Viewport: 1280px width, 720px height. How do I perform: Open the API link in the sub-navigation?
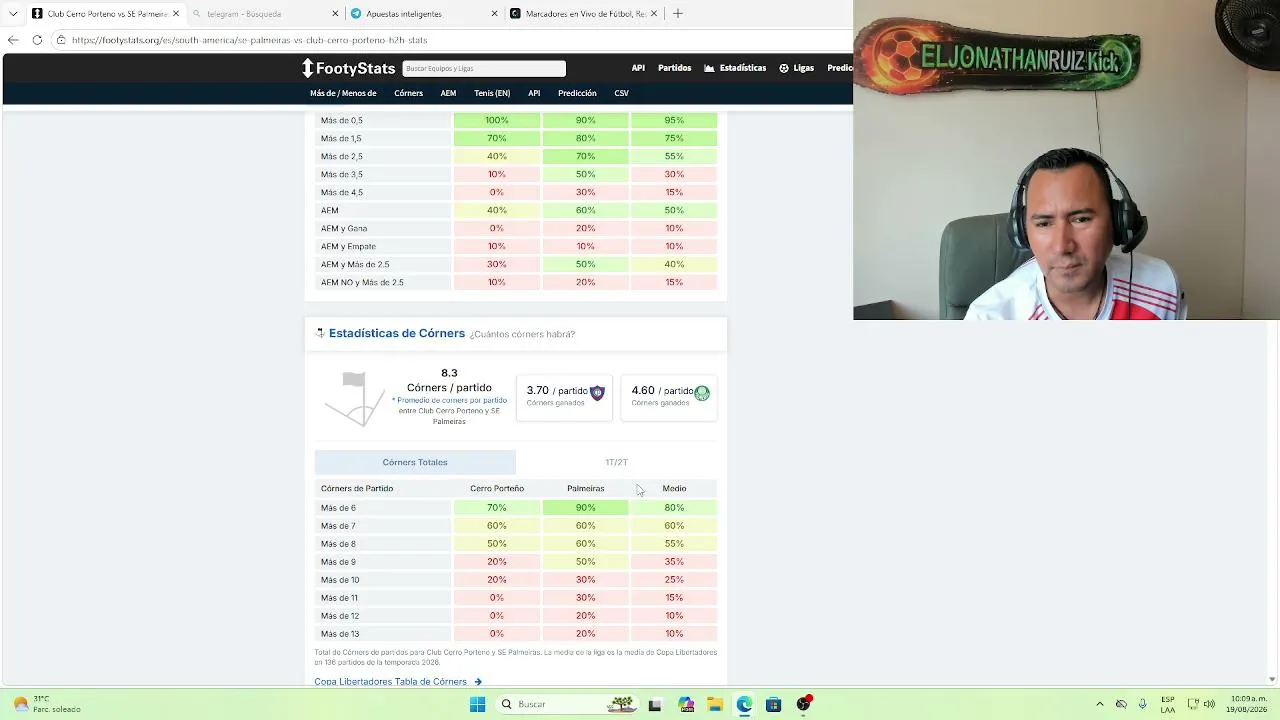534,93
